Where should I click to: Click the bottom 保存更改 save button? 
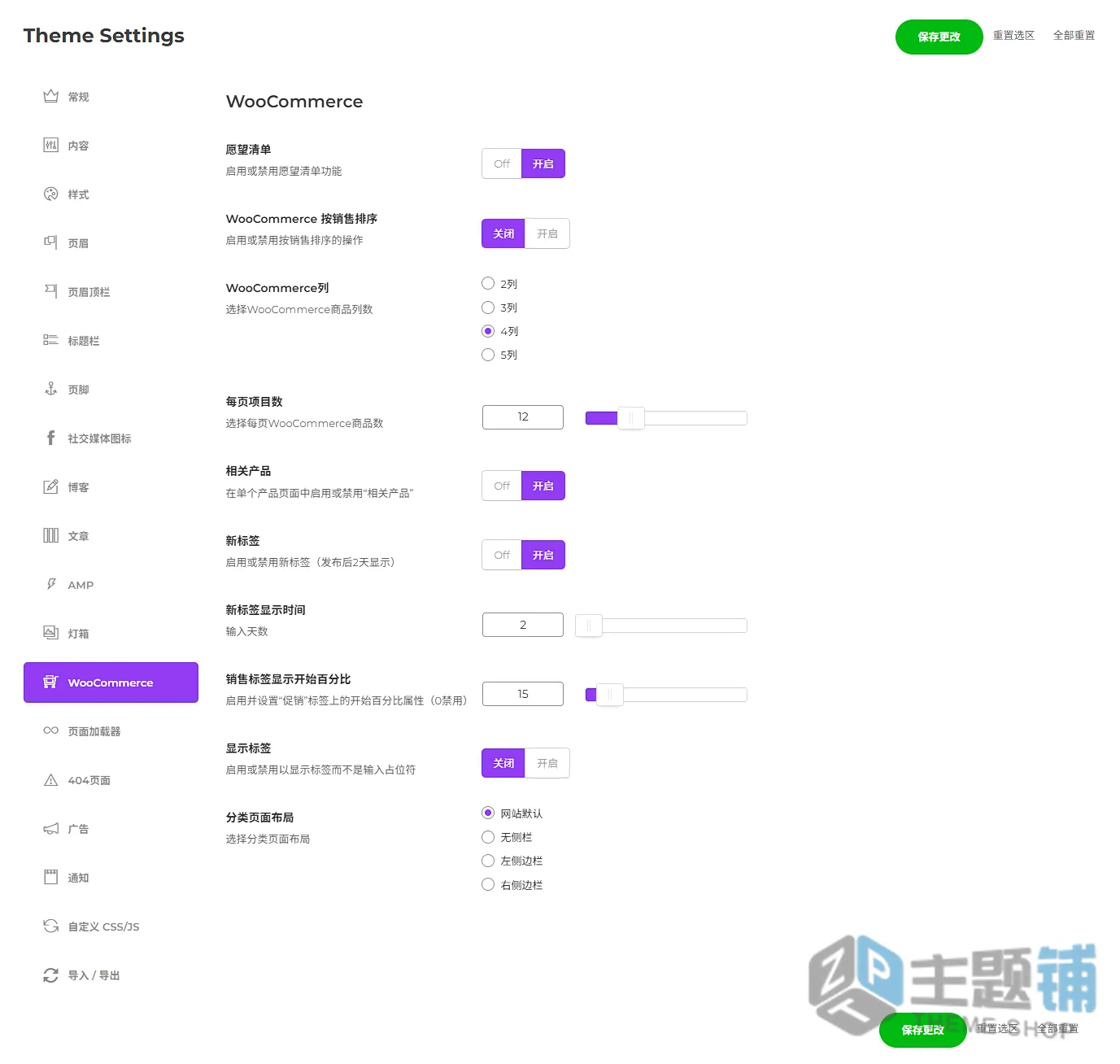tap(922, 1030)
